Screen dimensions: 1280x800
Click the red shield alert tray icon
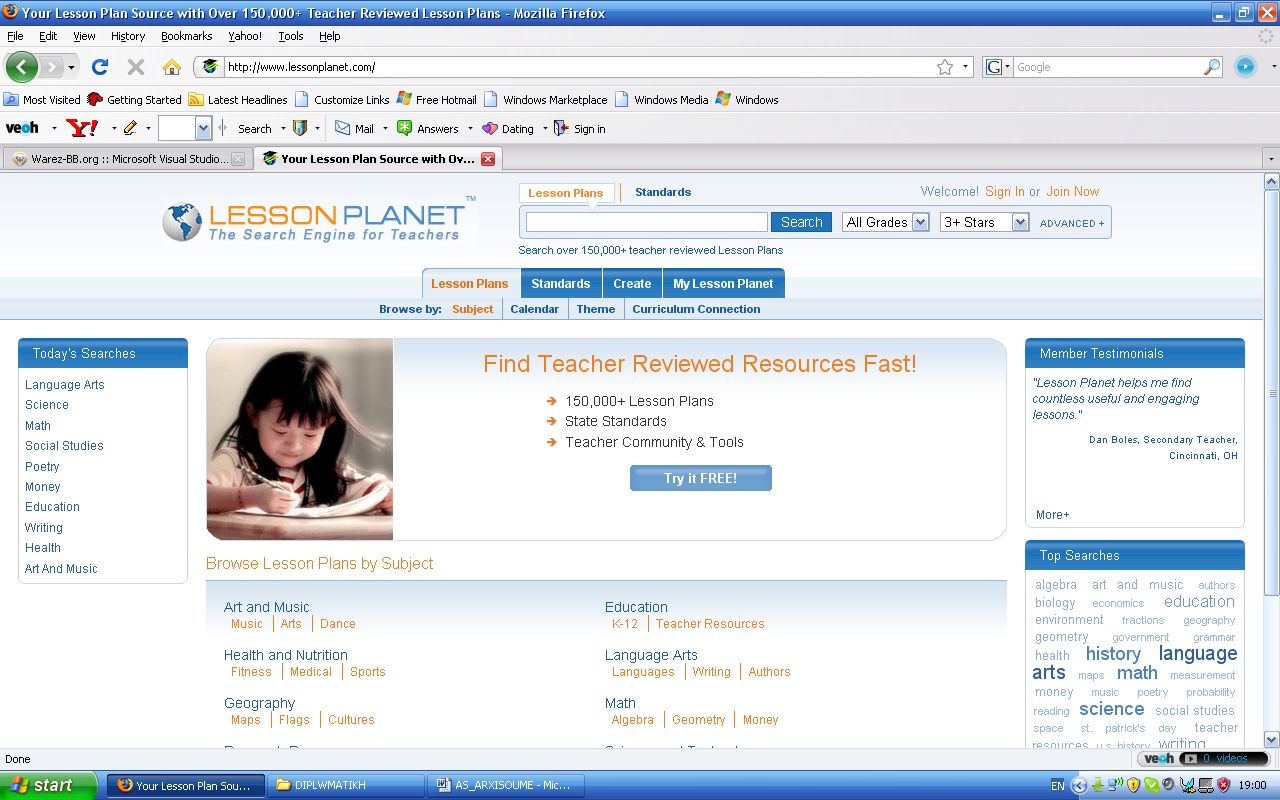point(1224,785)
